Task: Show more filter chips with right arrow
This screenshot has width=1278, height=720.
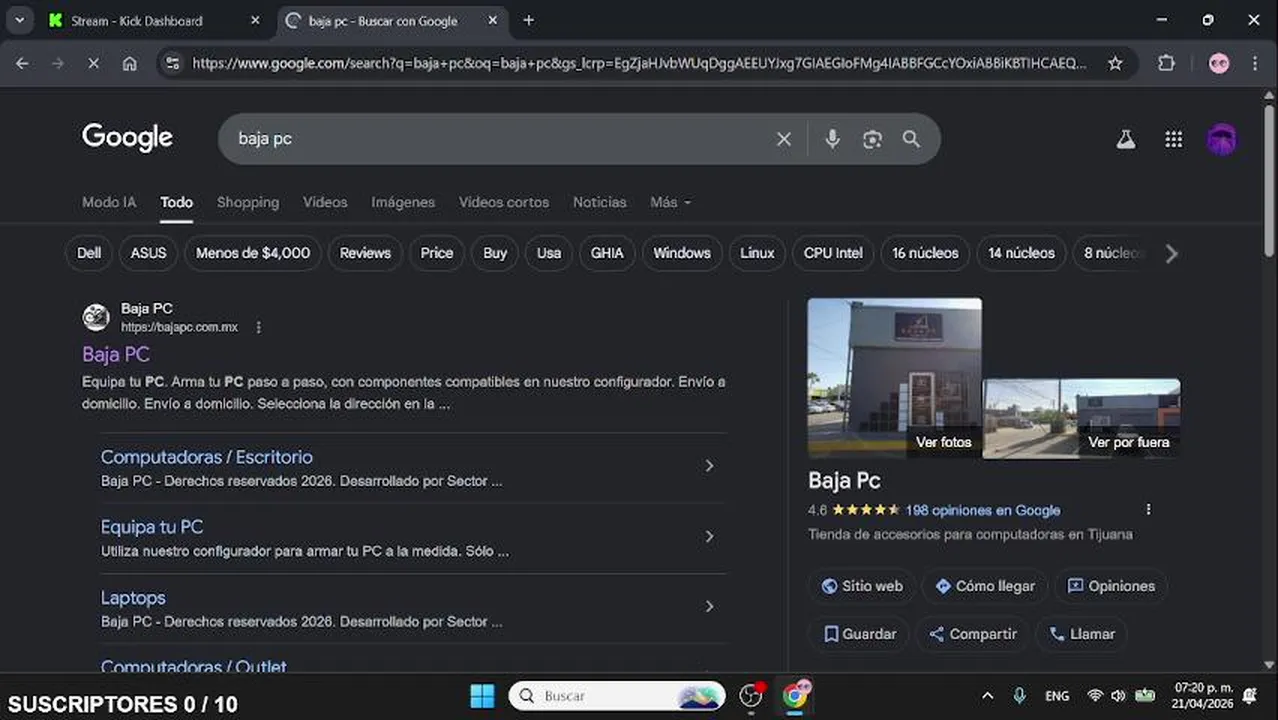Action: (1171, 254)
